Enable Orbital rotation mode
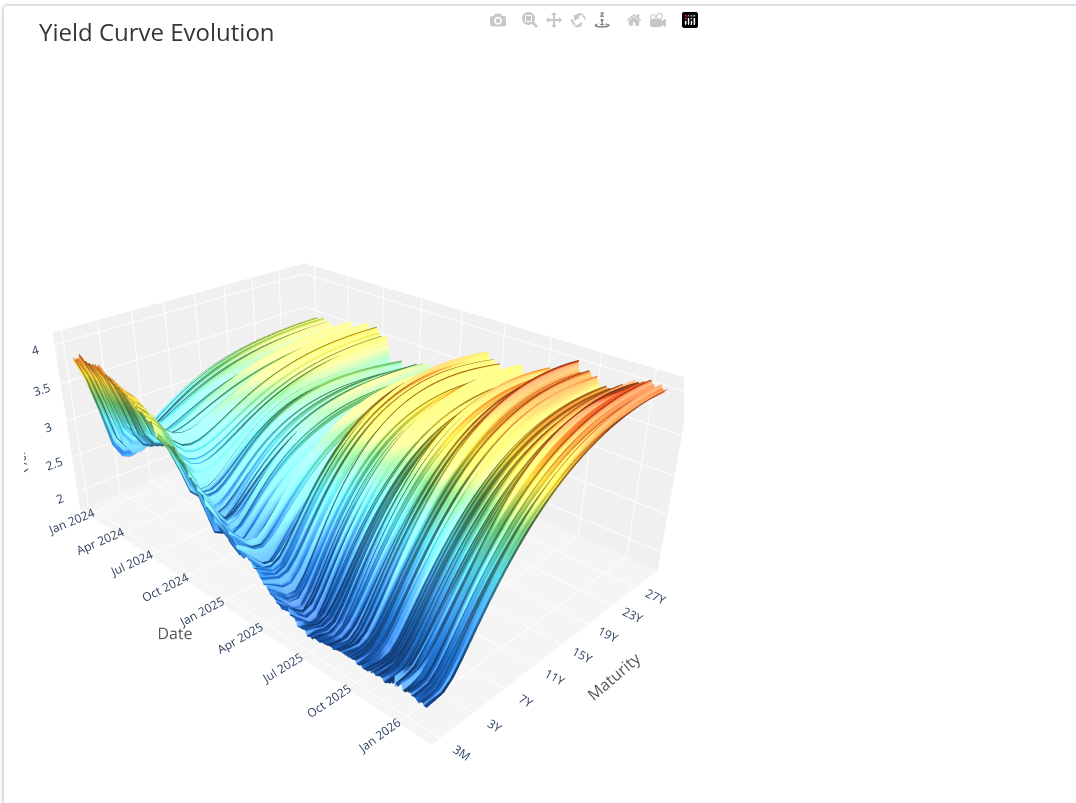 (x=577, y=20)
